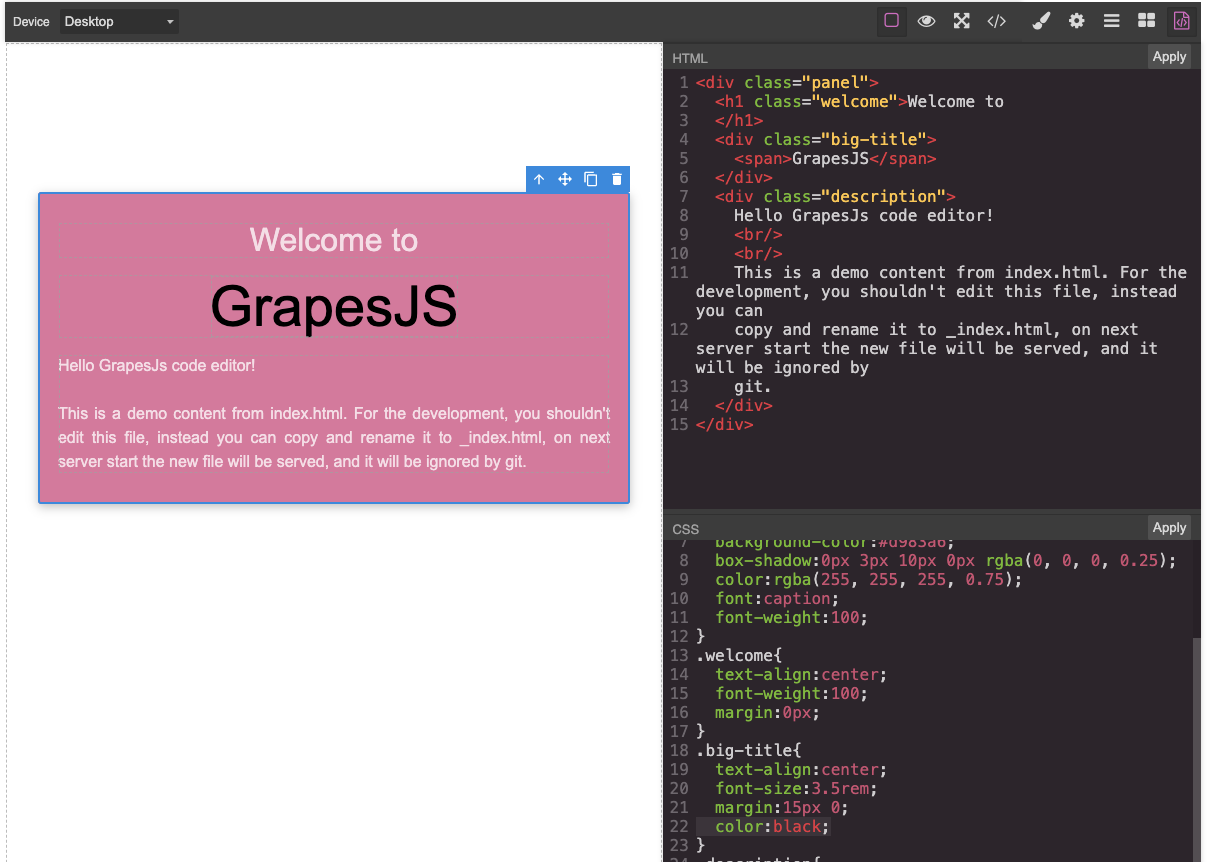Image resolution: width=1207 pixels, height=862 pixels.
Task: Toggle fullscreen mode with the arrows icon
Action: click(962, 21)
